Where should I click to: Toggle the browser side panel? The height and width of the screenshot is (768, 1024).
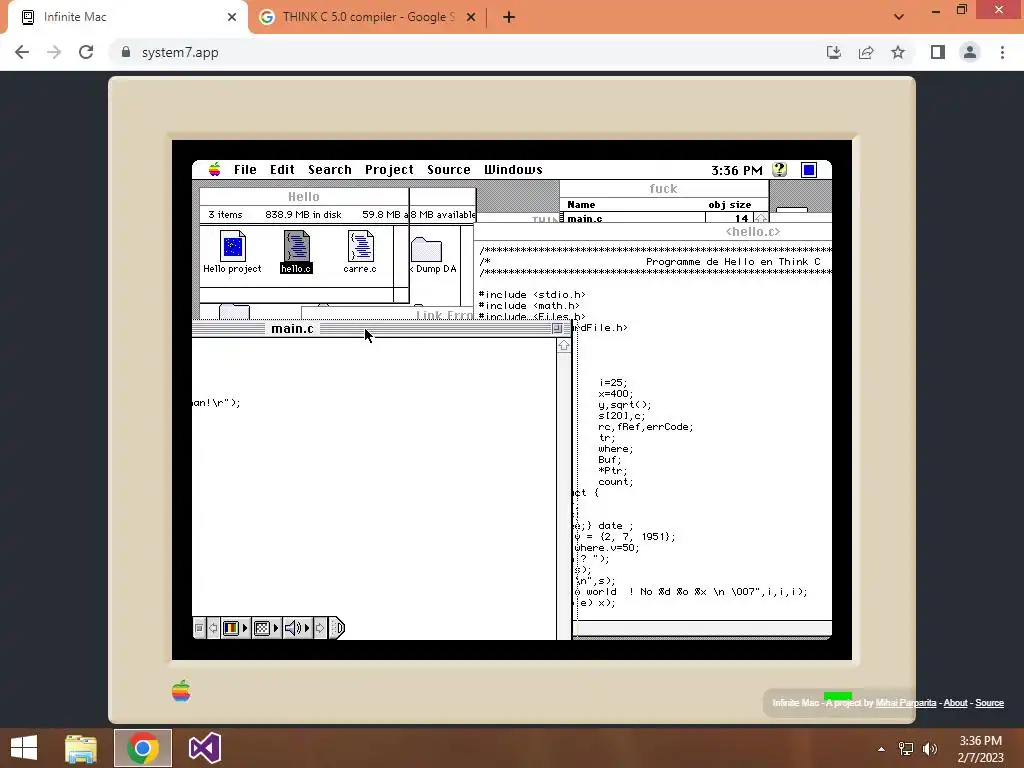click(938, 52)
